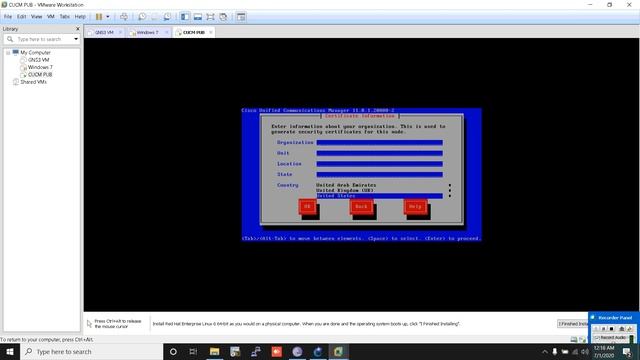Viewport: 640px width, 360px height.
Task: Open the Edit menu
Action: point(22,17)
